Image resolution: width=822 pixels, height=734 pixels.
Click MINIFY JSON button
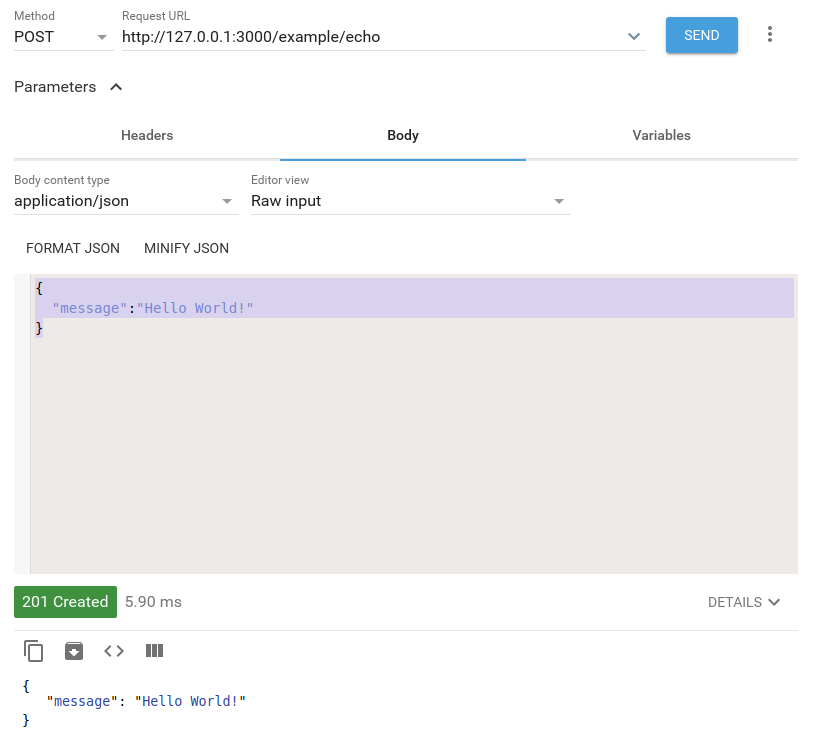coord(186,248)
